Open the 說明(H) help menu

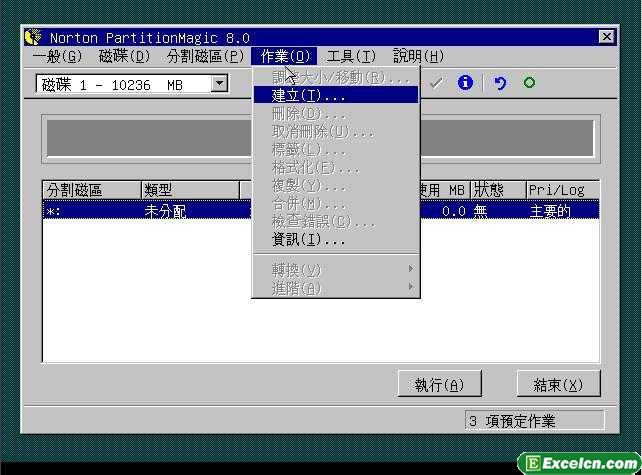[x=418, y=56]
